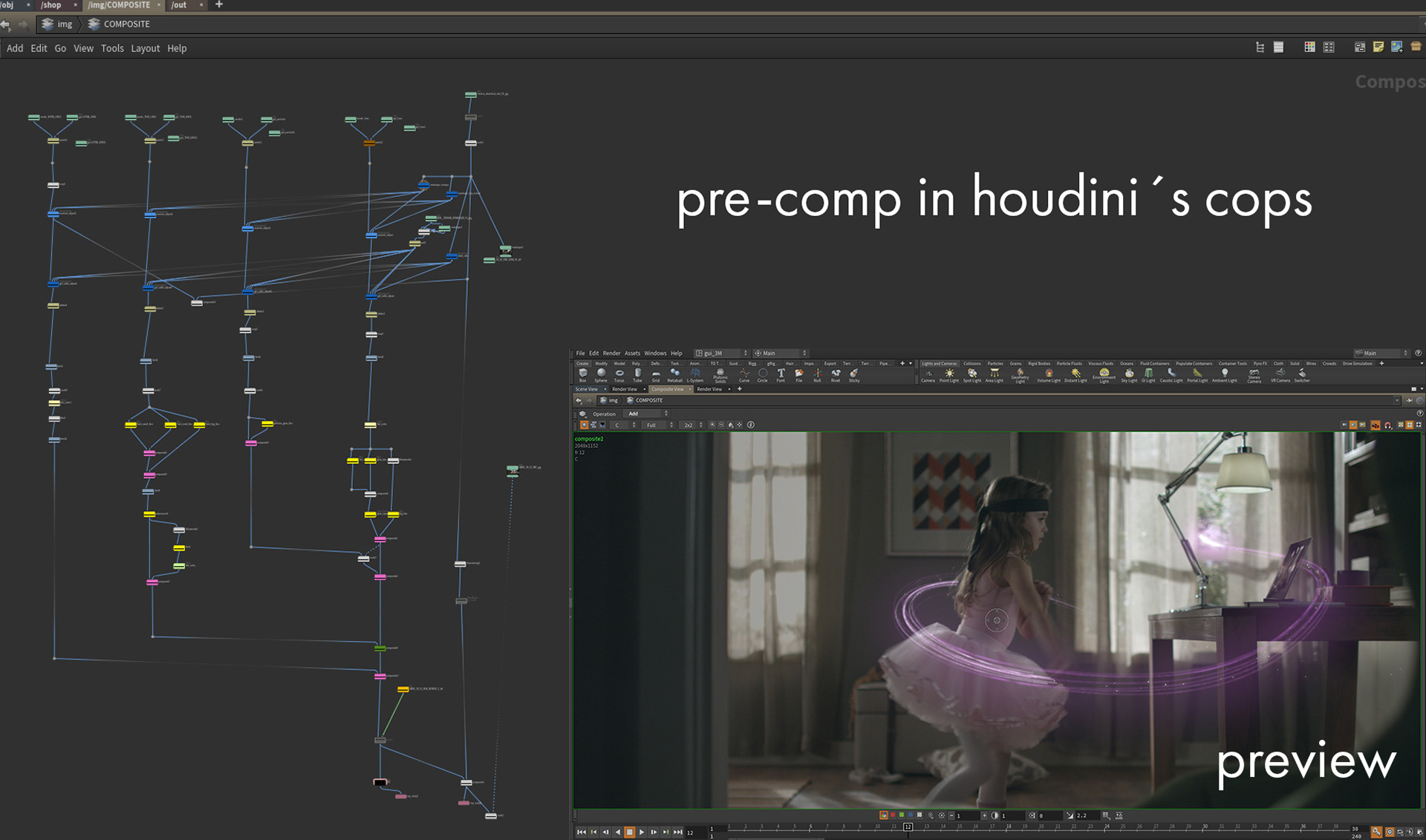
Task: Toggle sticky note display in network toolbar
Action: [1378, 47]
